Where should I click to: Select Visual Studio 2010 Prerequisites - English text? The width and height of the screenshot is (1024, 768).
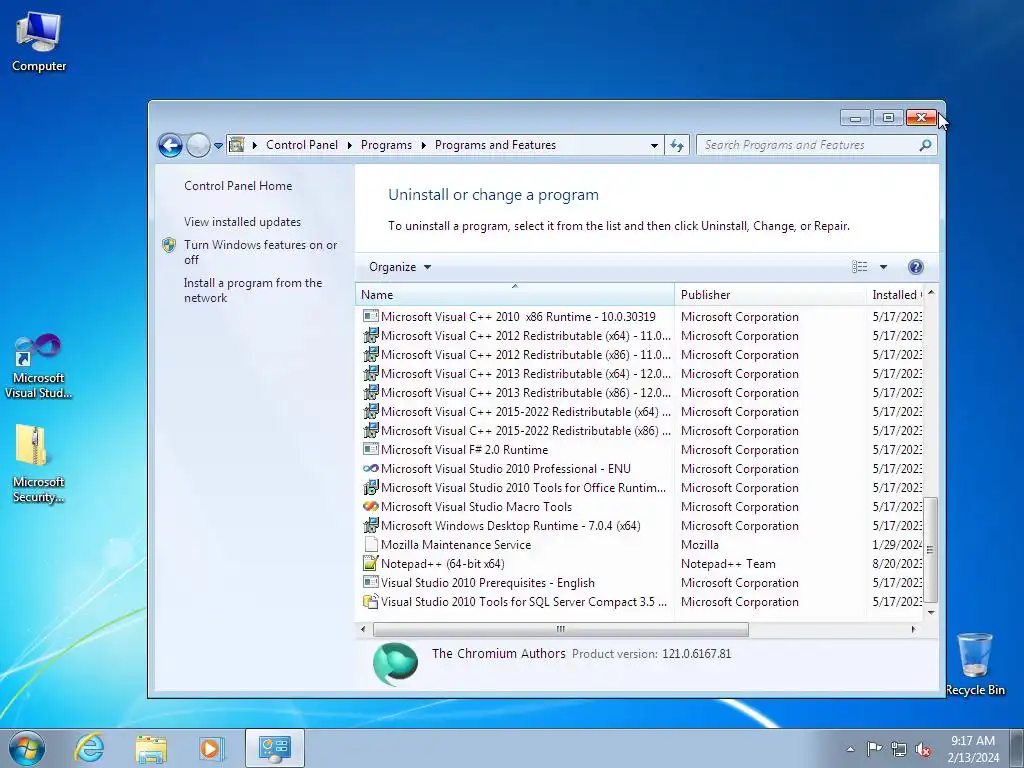point(488,583)
